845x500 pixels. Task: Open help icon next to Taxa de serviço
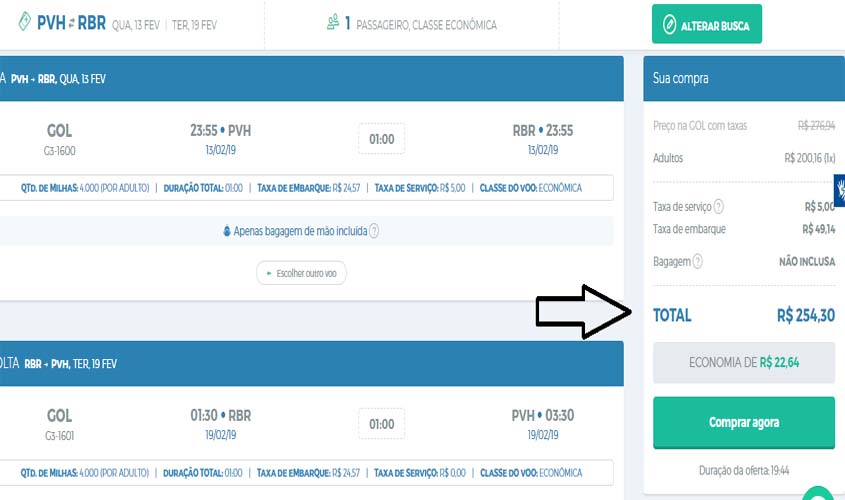point(718,207)
